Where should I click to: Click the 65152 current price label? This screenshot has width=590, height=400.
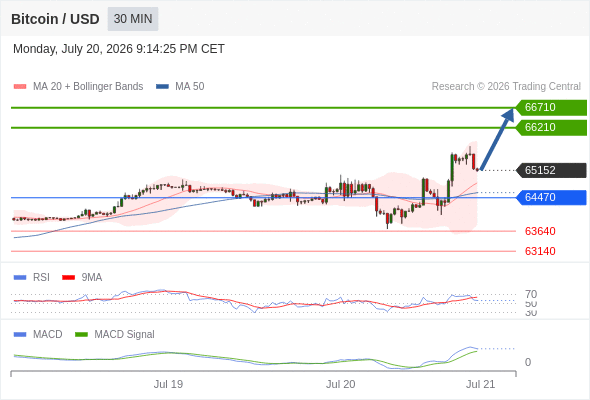point(551,170)
